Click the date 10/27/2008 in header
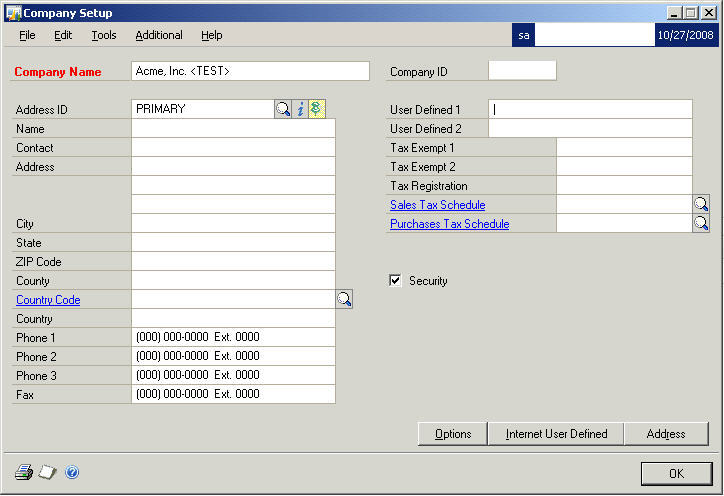Image resolution: width=724 pixels, height=496 pixels. click(686, 35)
